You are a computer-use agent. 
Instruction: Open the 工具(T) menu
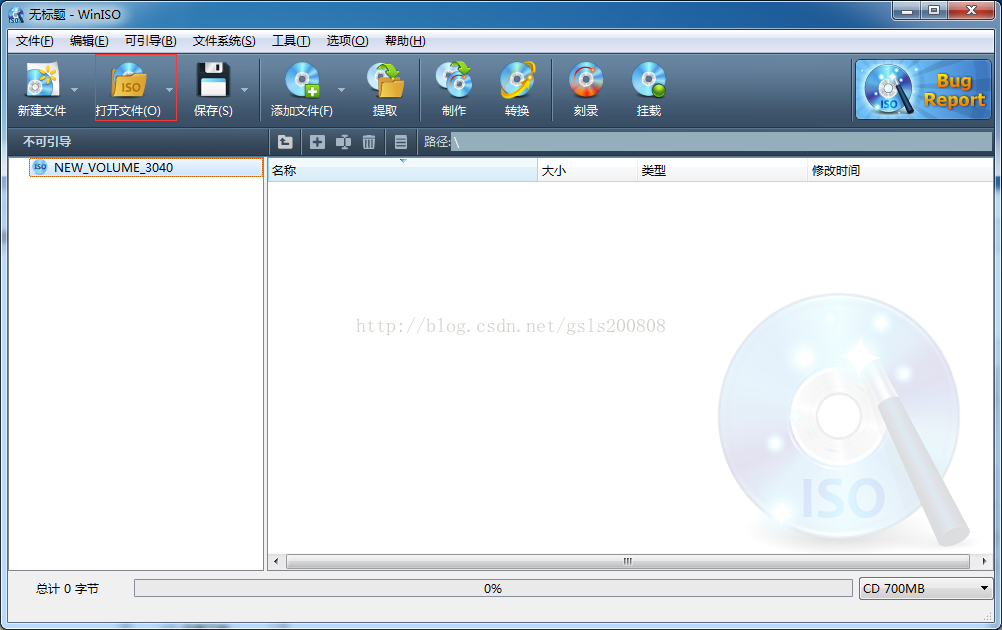pyautogui.click(x=291, y=41)
